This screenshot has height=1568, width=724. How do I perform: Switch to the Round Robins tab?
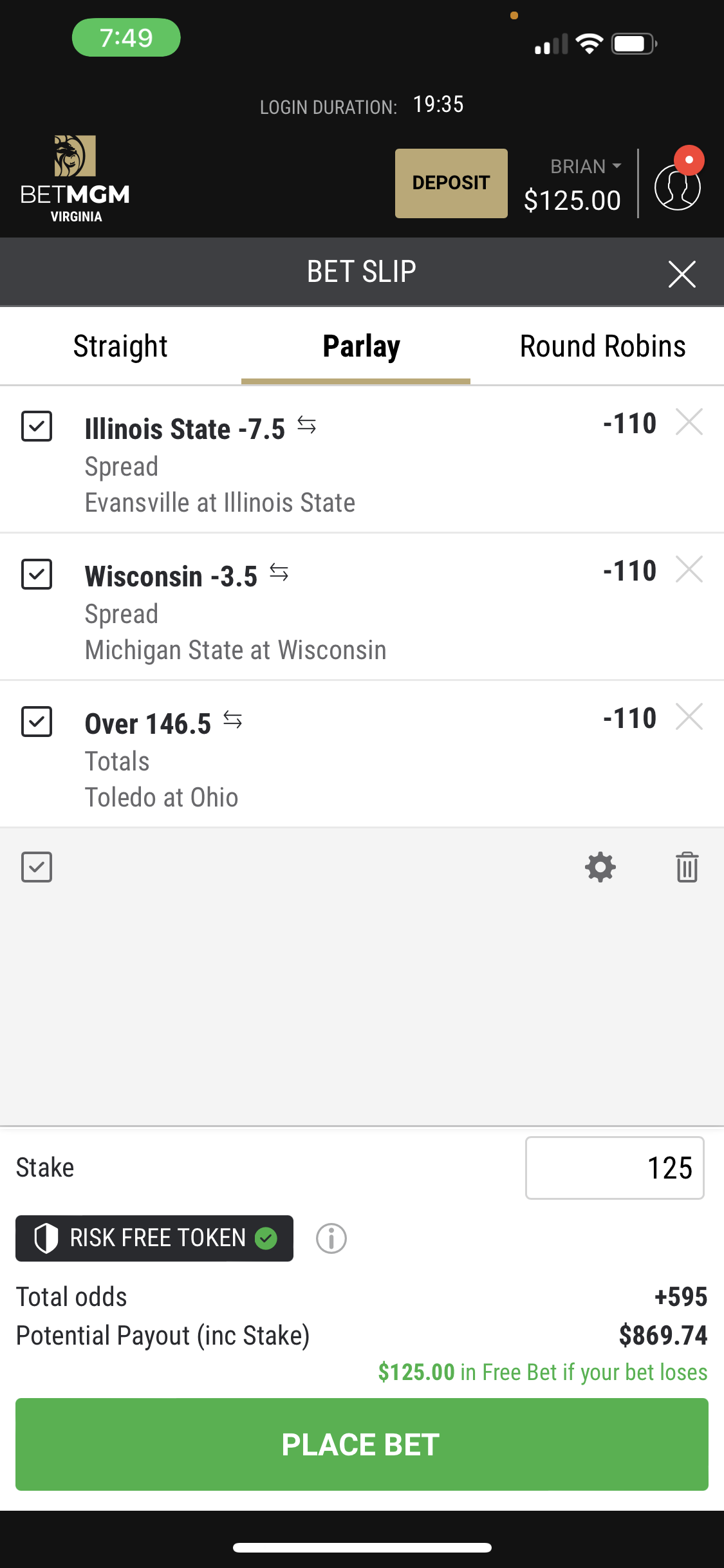click(x=603, y=346)
